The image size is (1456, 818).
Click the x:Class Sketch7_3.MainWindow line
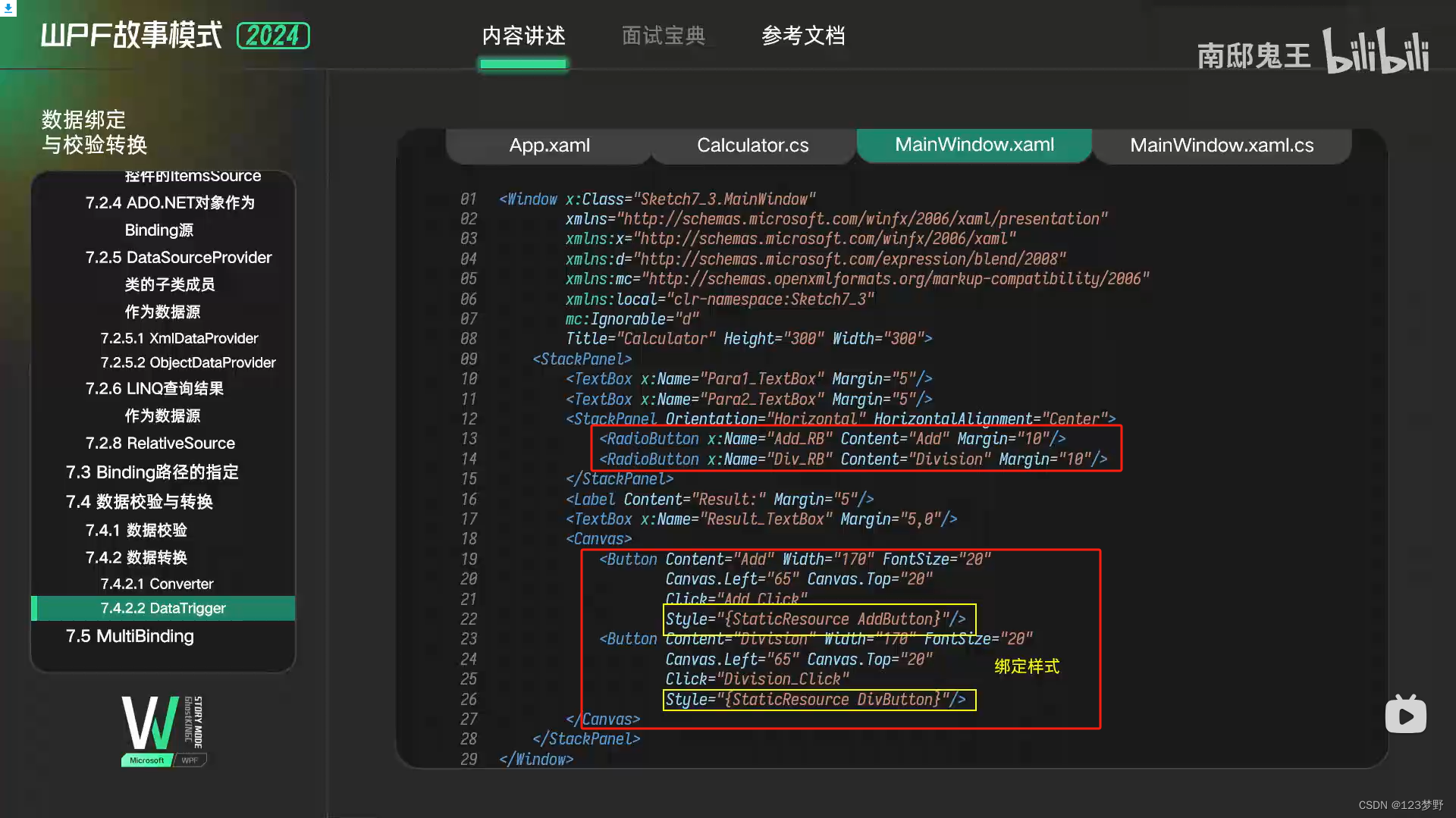point(657,199)
